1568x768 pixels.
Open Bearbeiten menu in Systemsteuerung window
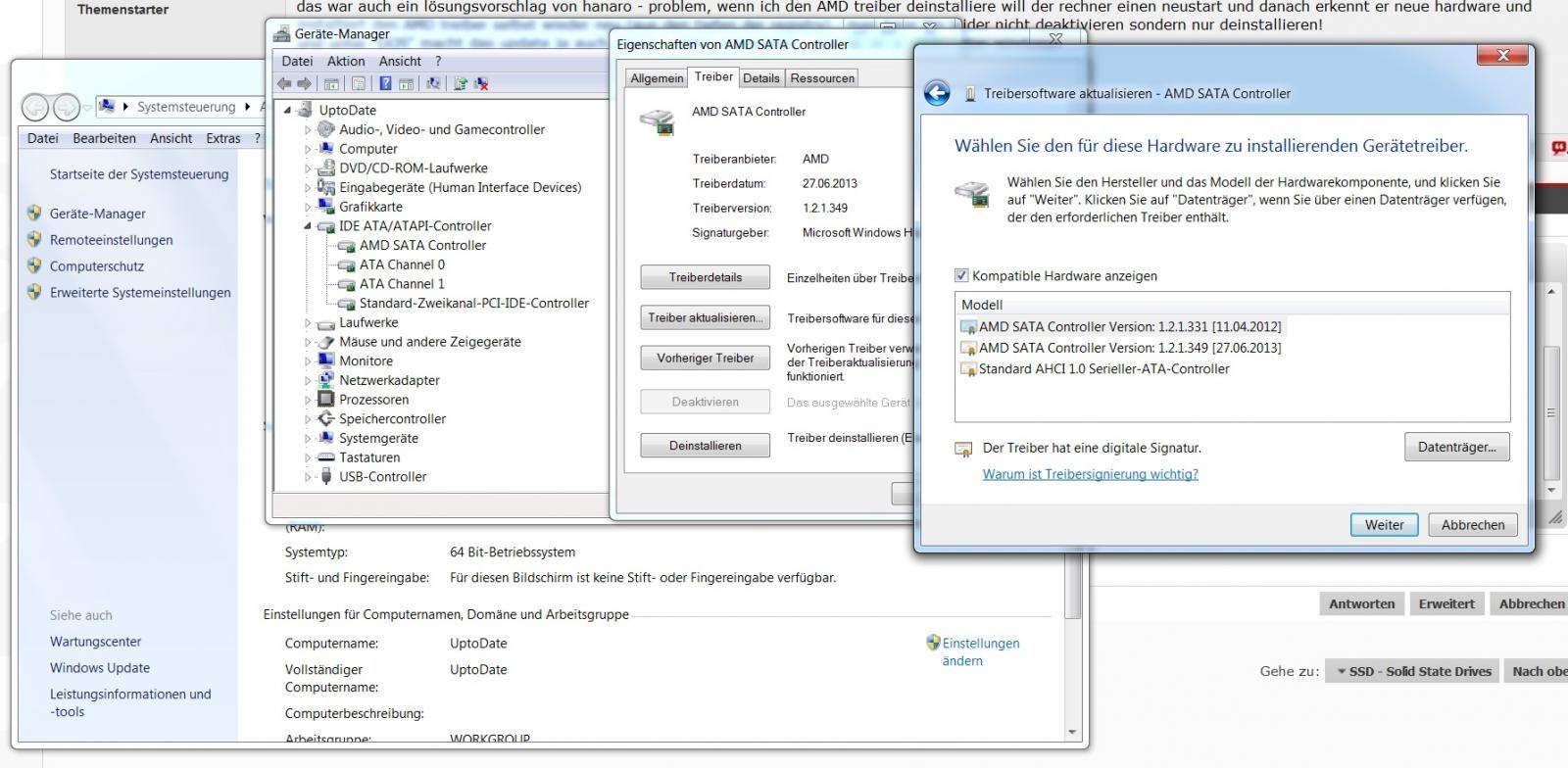tap(104, 138)
